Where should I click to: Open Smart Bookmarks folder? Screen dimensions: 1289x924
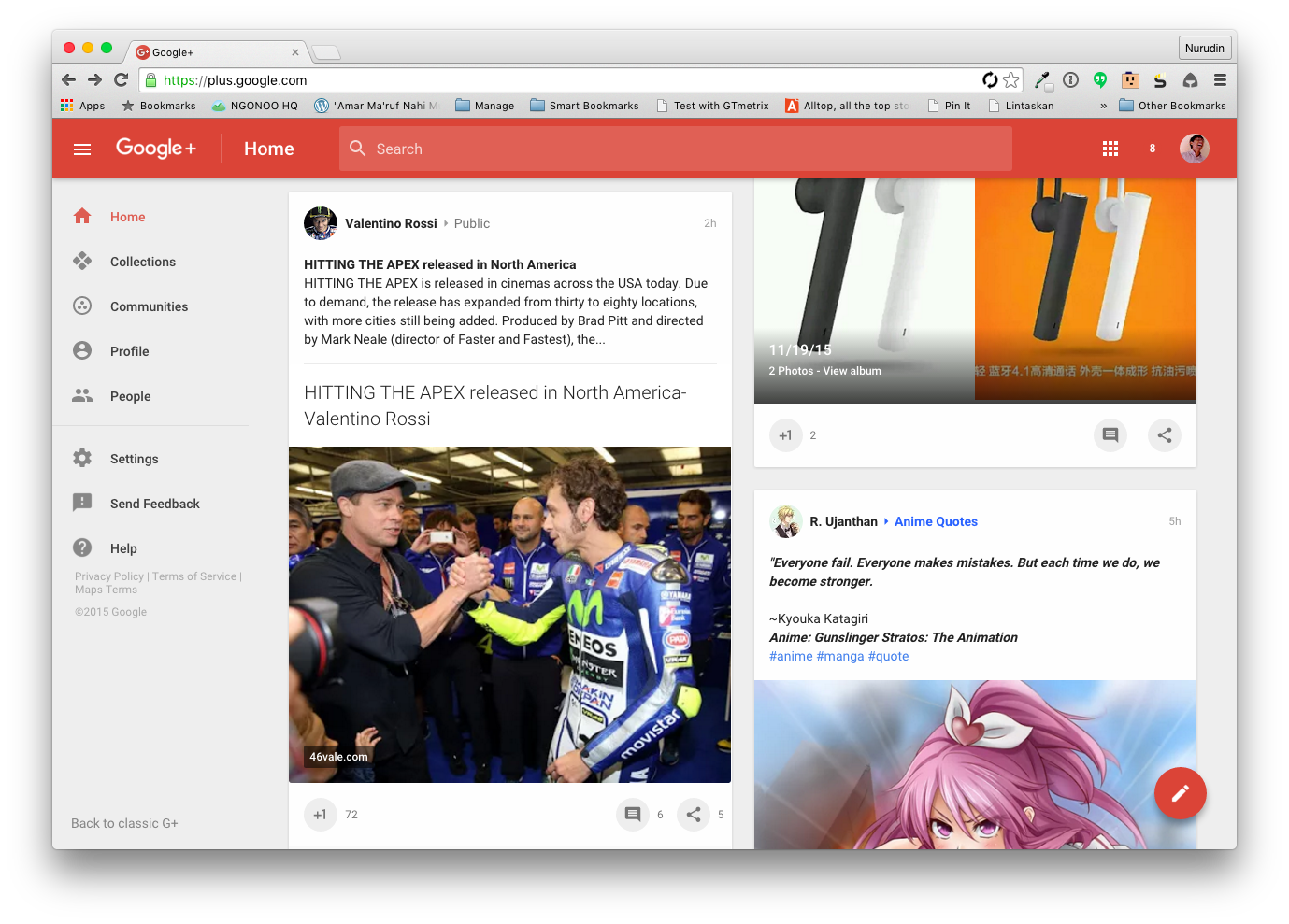pyautogui.click(x=585, y=106)
